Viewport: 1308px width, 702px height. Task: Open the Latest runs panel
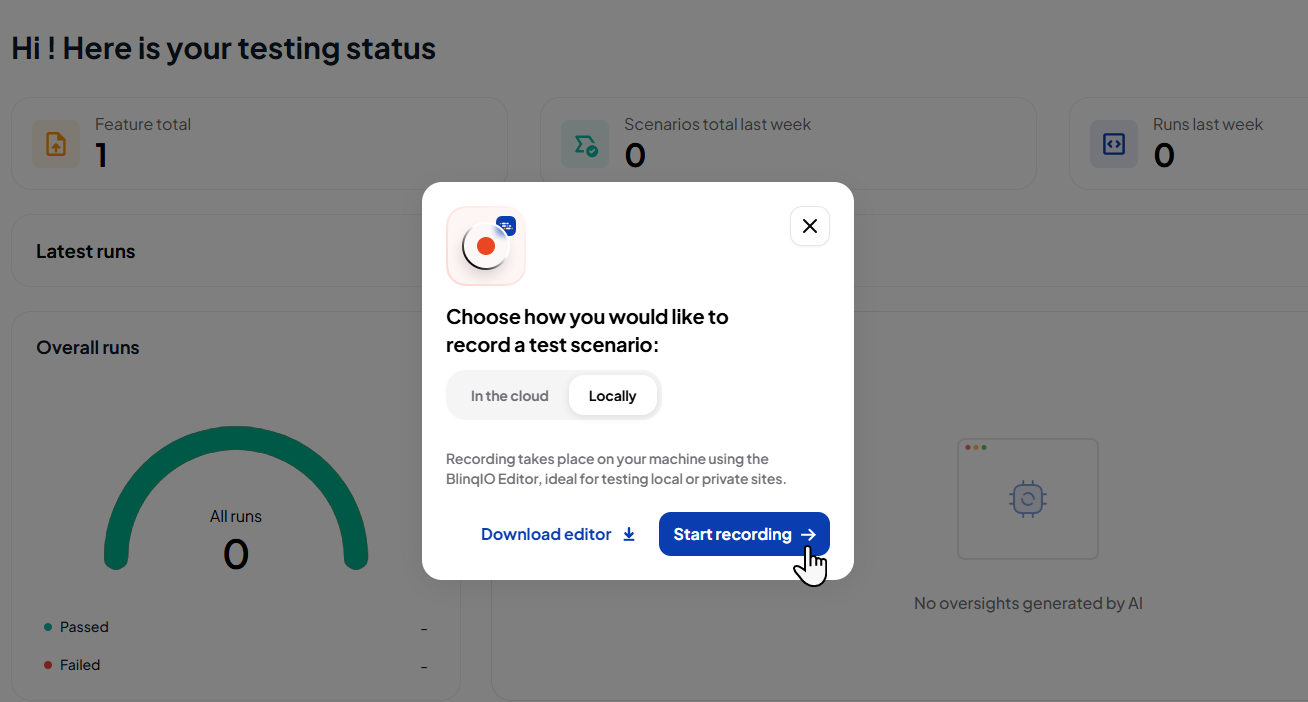point(86,252)
